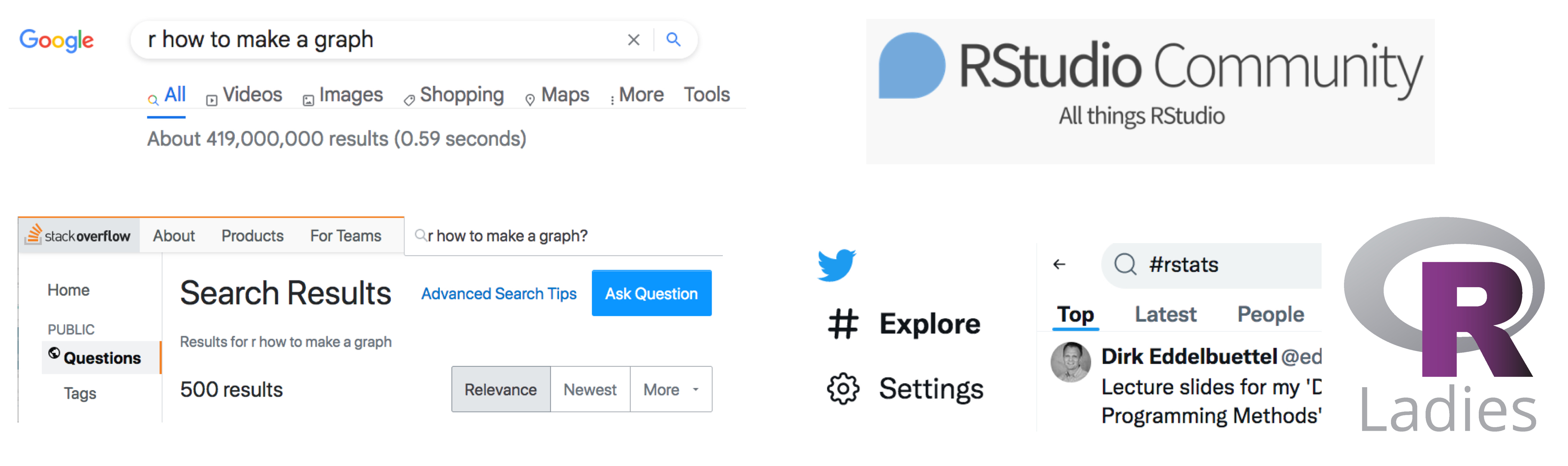Open Twitter Settings gear icon
Screen dimensions: 1568x466
(x=843, y=388)
